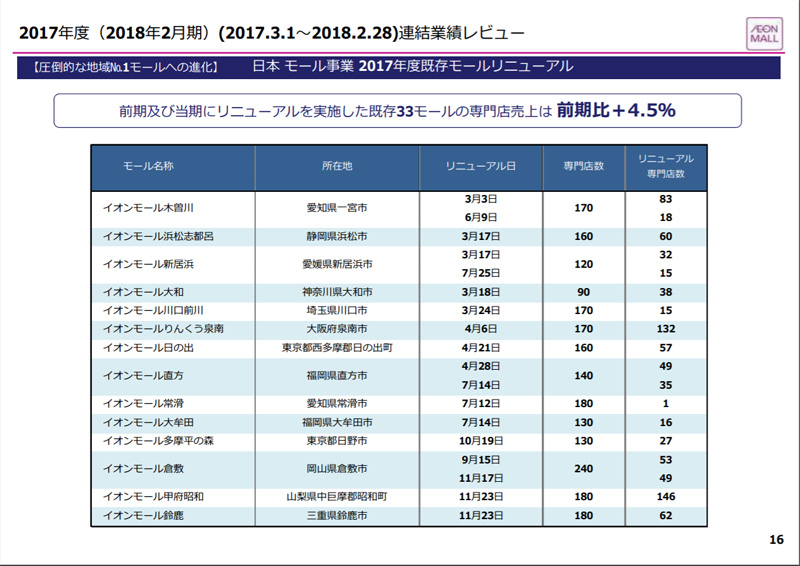Click the リニューアル日 column header
Screen dimensions: 800x566
(481, 166)
